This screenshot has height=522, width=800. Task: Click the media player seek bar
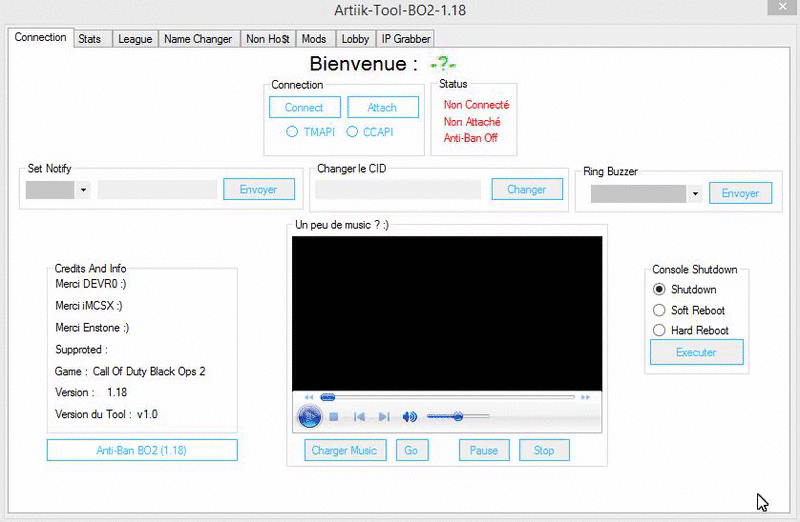447,397
